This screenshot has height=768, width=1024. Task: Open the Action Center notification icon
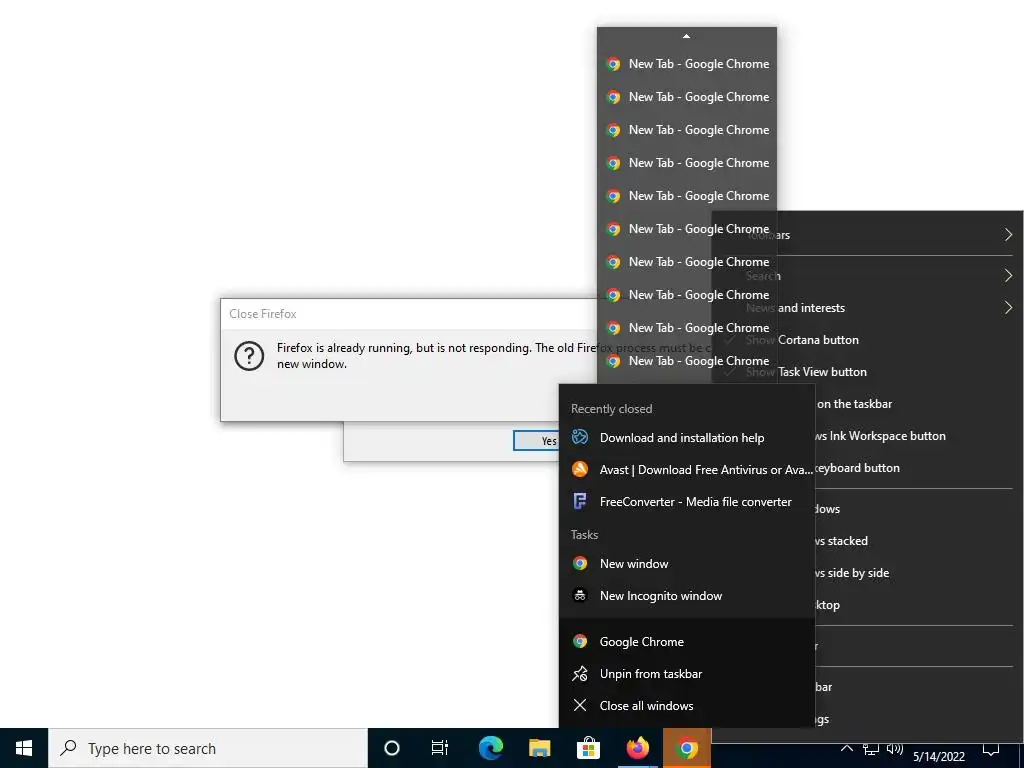[x=991, y=749]
